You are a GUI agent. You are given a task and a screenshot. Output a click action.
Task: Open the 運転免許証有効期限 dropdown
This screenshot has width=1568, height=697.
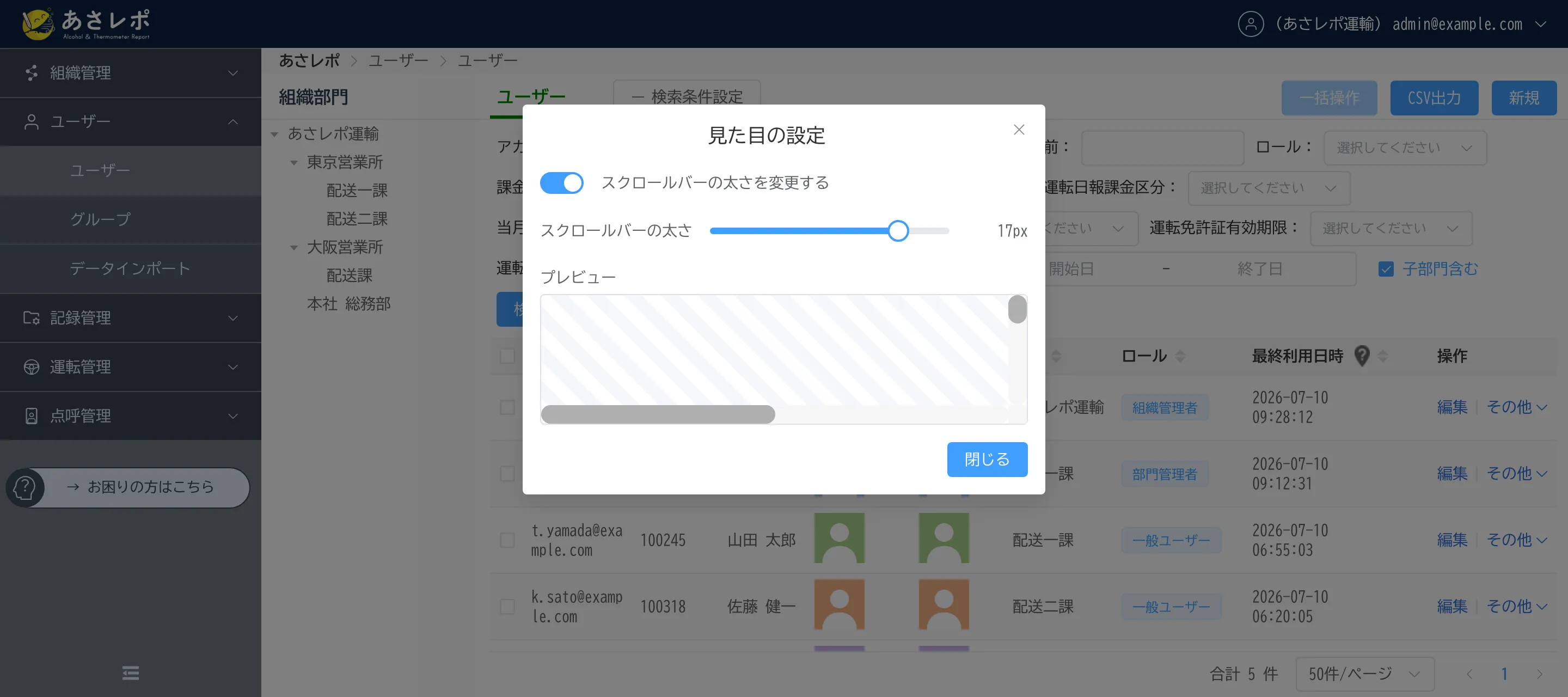1391,228
